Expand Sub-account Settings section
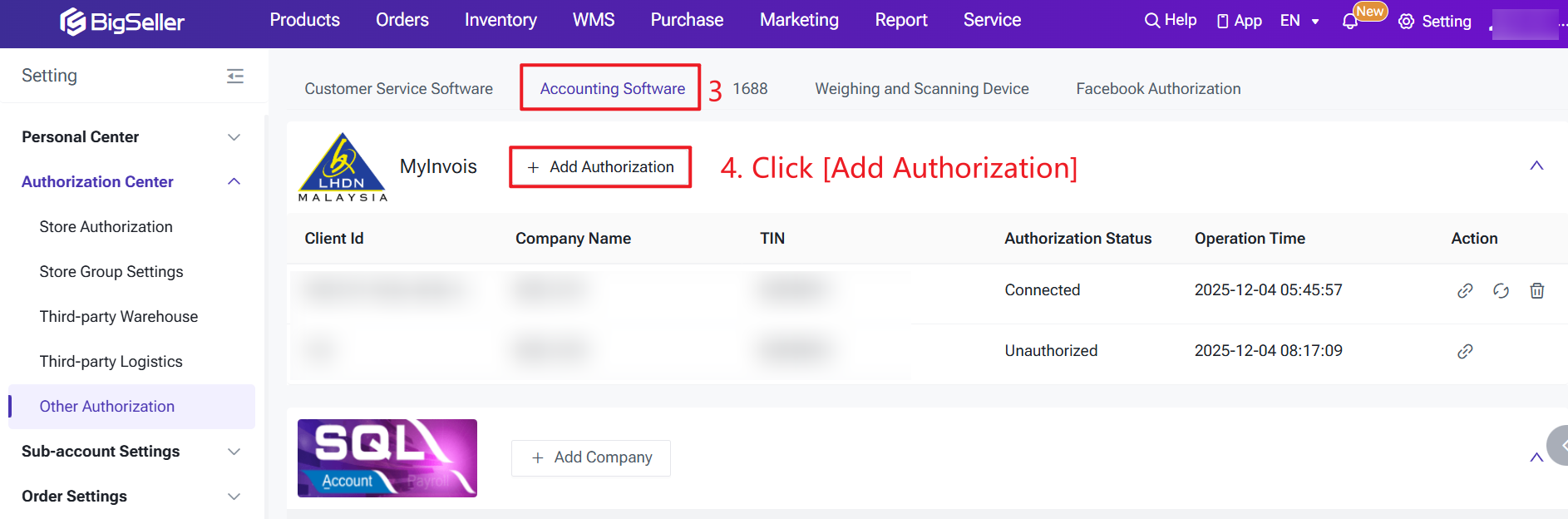The width and height of the screenshot is (1568, 519). pos(234,452)
